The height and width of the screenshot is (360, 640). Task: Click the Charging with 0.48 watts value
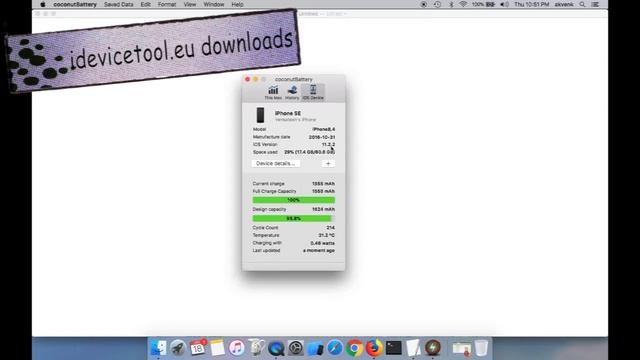pyautogui.click(x=322, y=243)
